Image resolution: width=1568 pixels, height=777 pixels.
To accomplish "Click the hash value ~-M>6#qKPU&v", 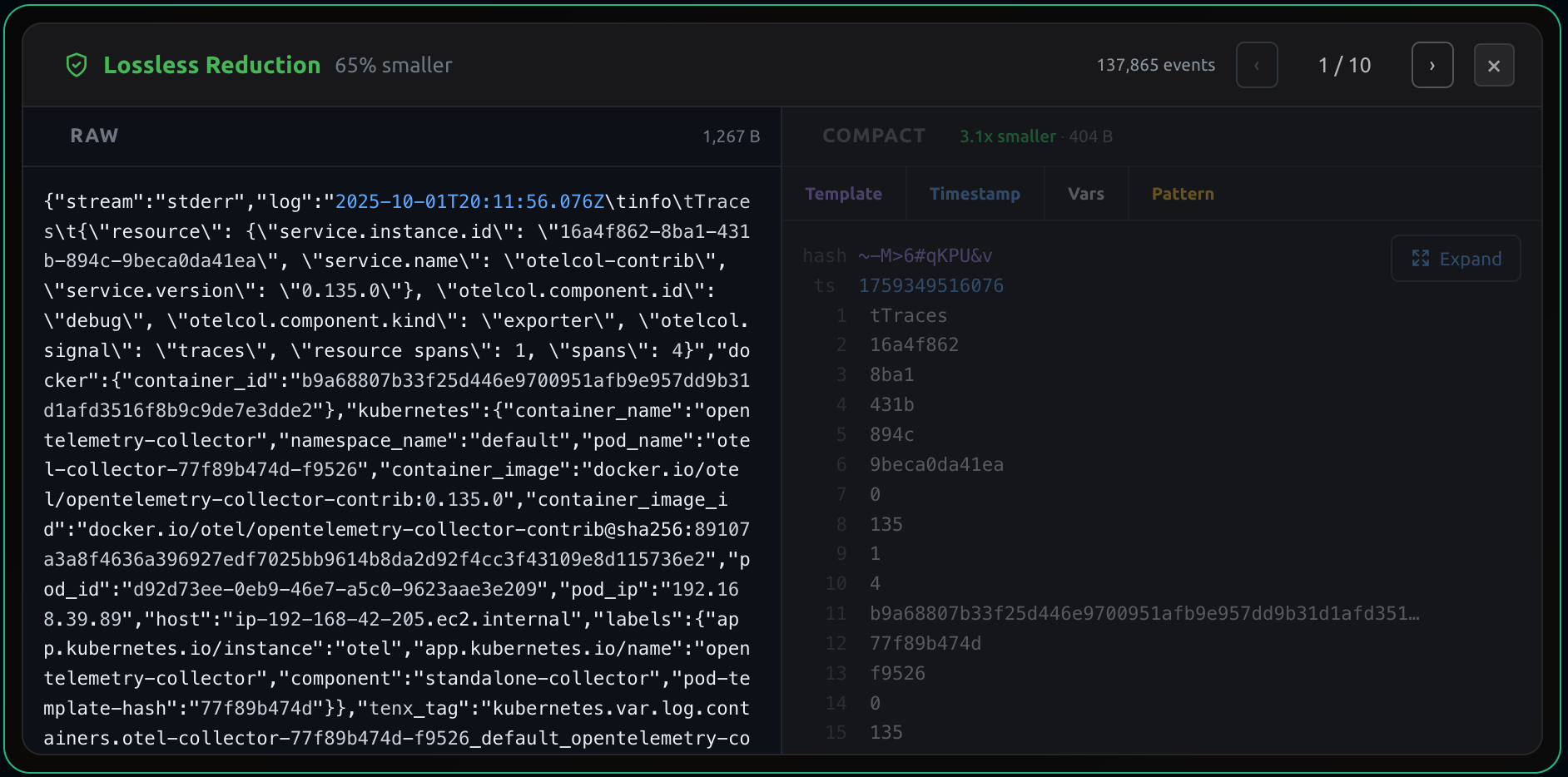I will (925, 255).
